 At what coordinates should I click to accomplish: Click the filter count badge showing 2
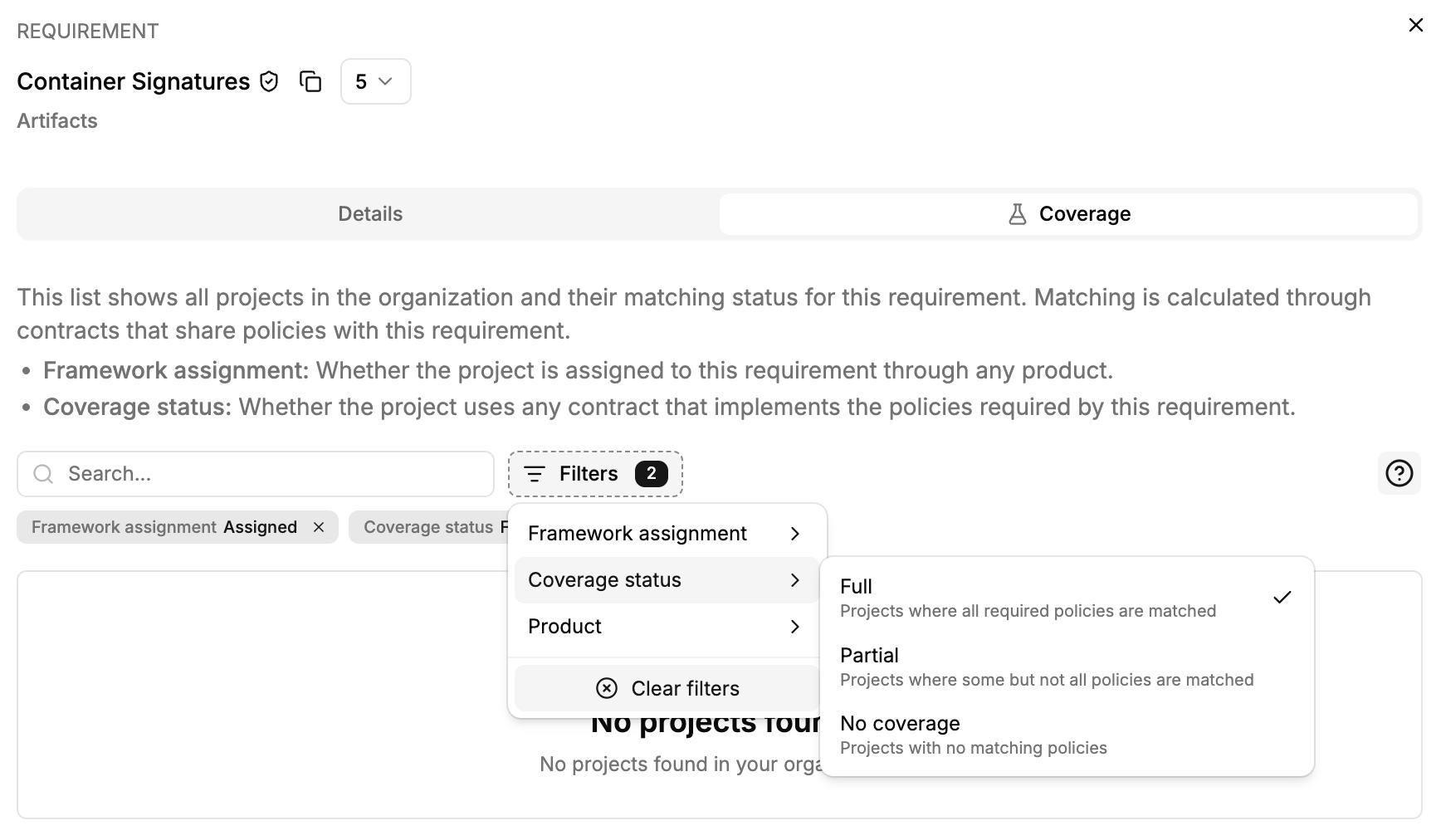pyautogui.click(x=652, y=473)
